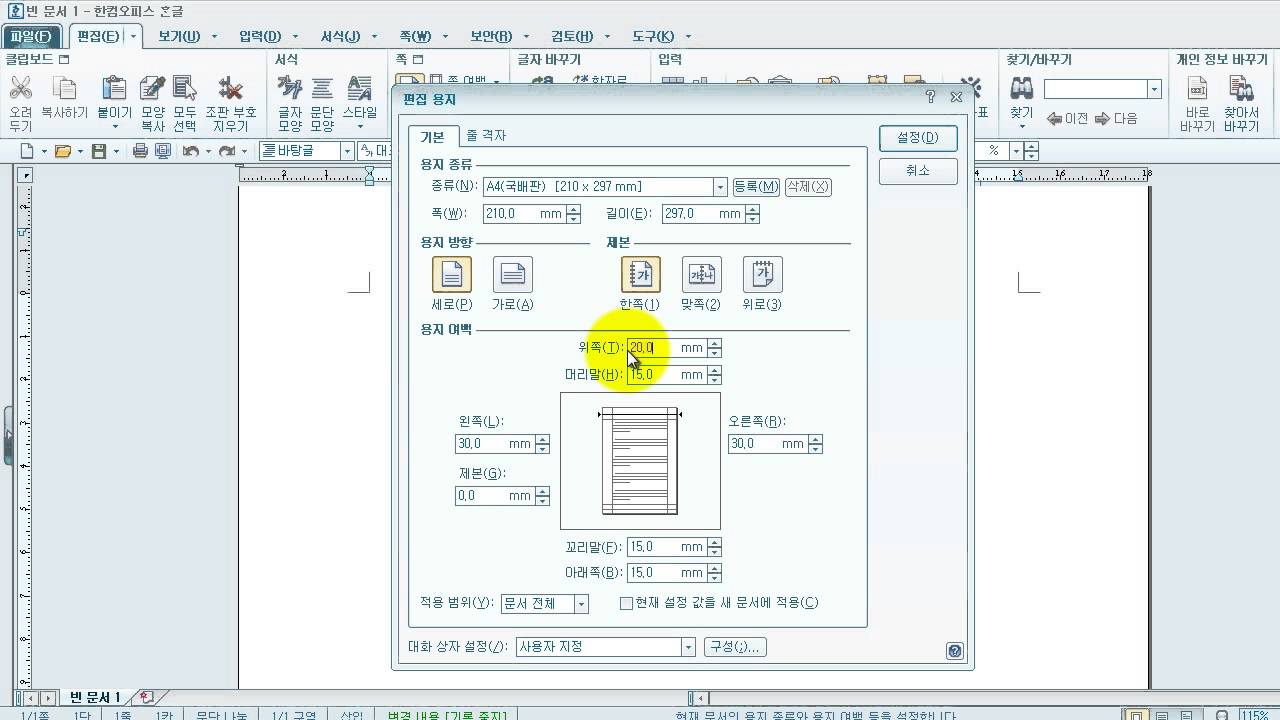The width and height of the screenshot is (1280, 720).
Task: Open the 적용 범위 문서 전체 dropdown
Action: 581,604
